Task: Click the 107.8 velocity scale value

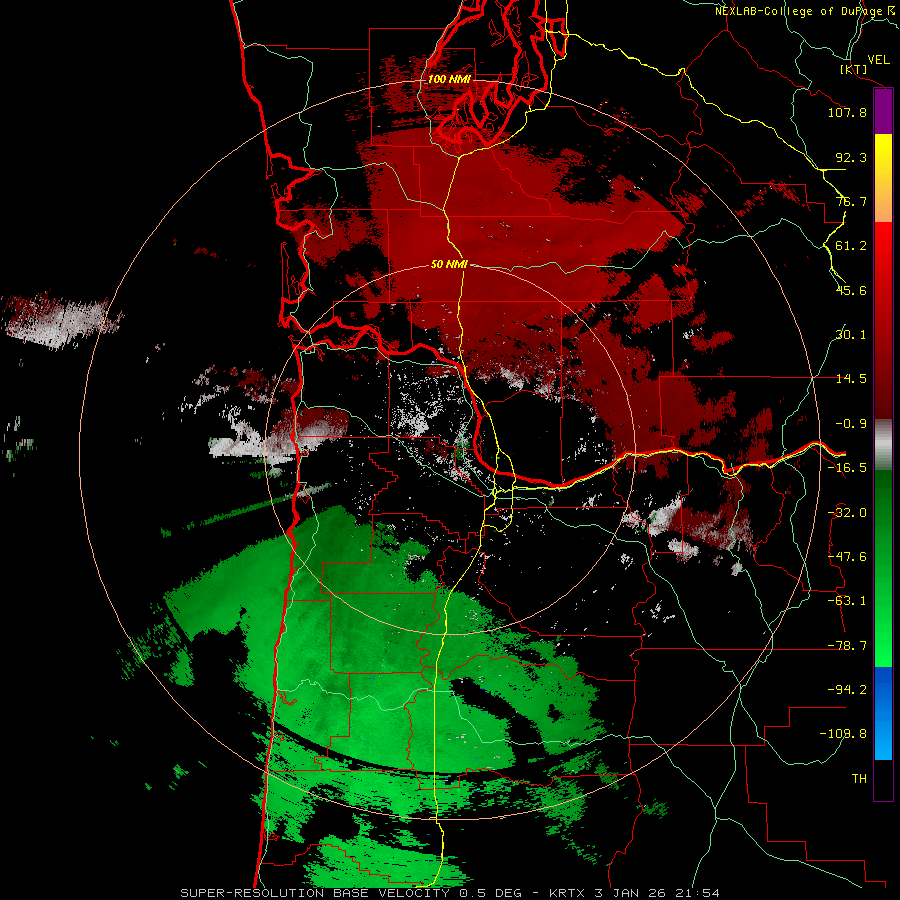Action: coord(847,112)
